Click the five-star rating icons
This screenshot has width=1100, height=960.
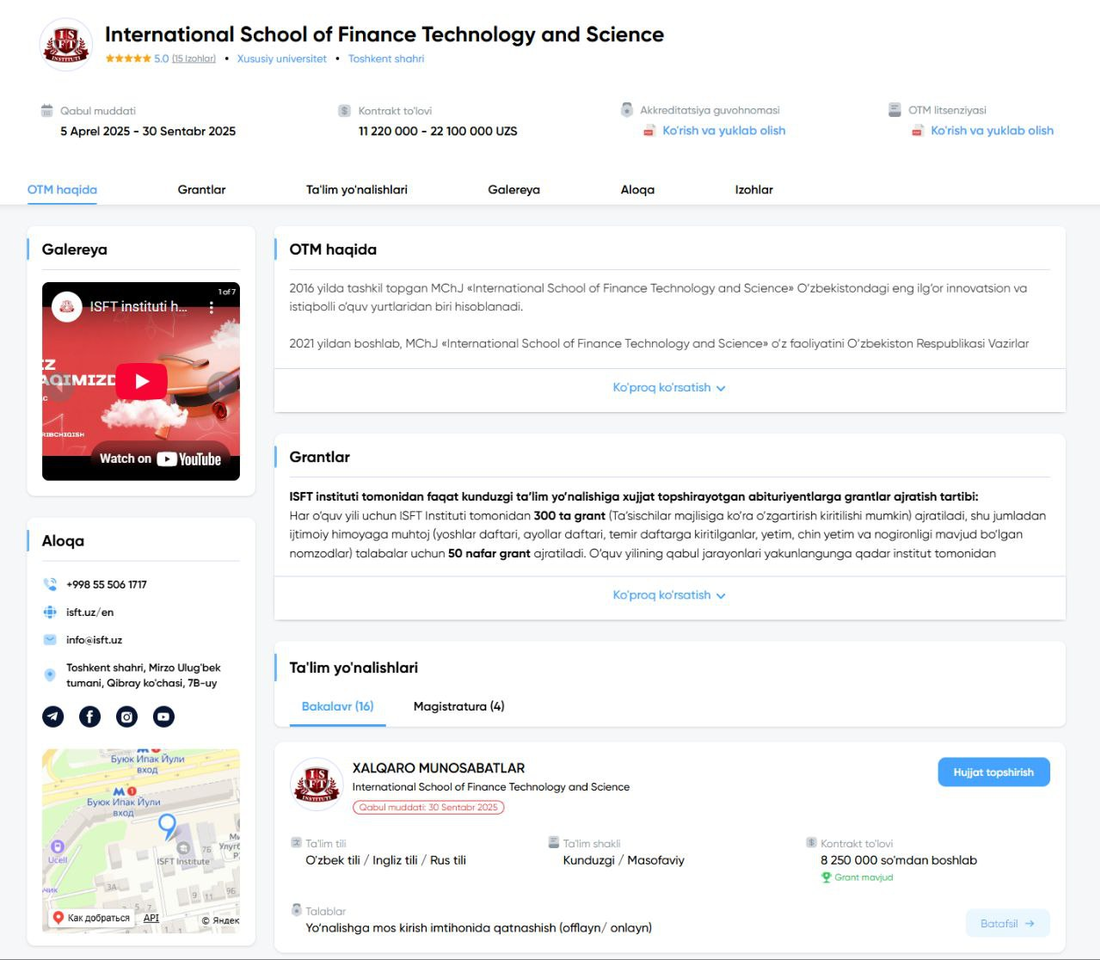coord(128,59)
